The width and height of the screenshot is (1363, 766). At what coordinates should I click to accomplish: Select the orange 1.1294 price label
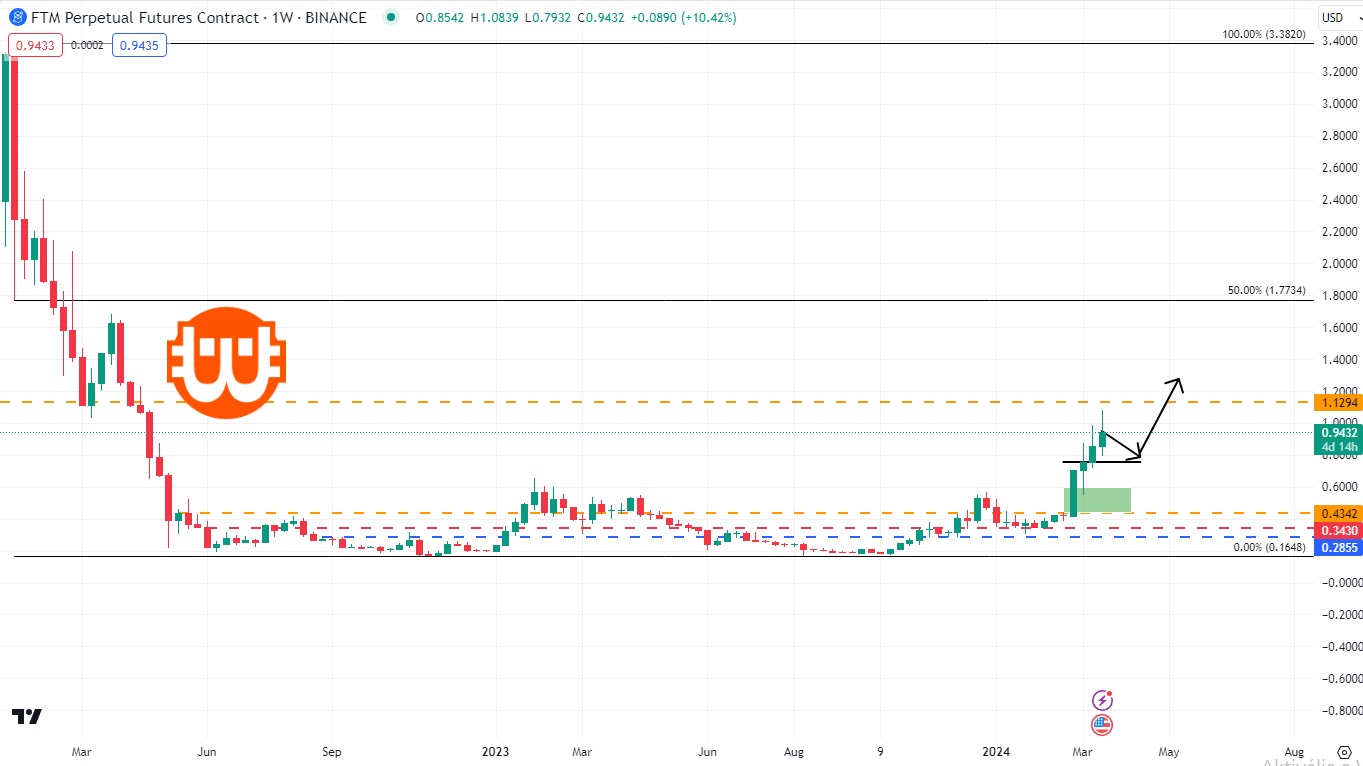click(1338, 403)
